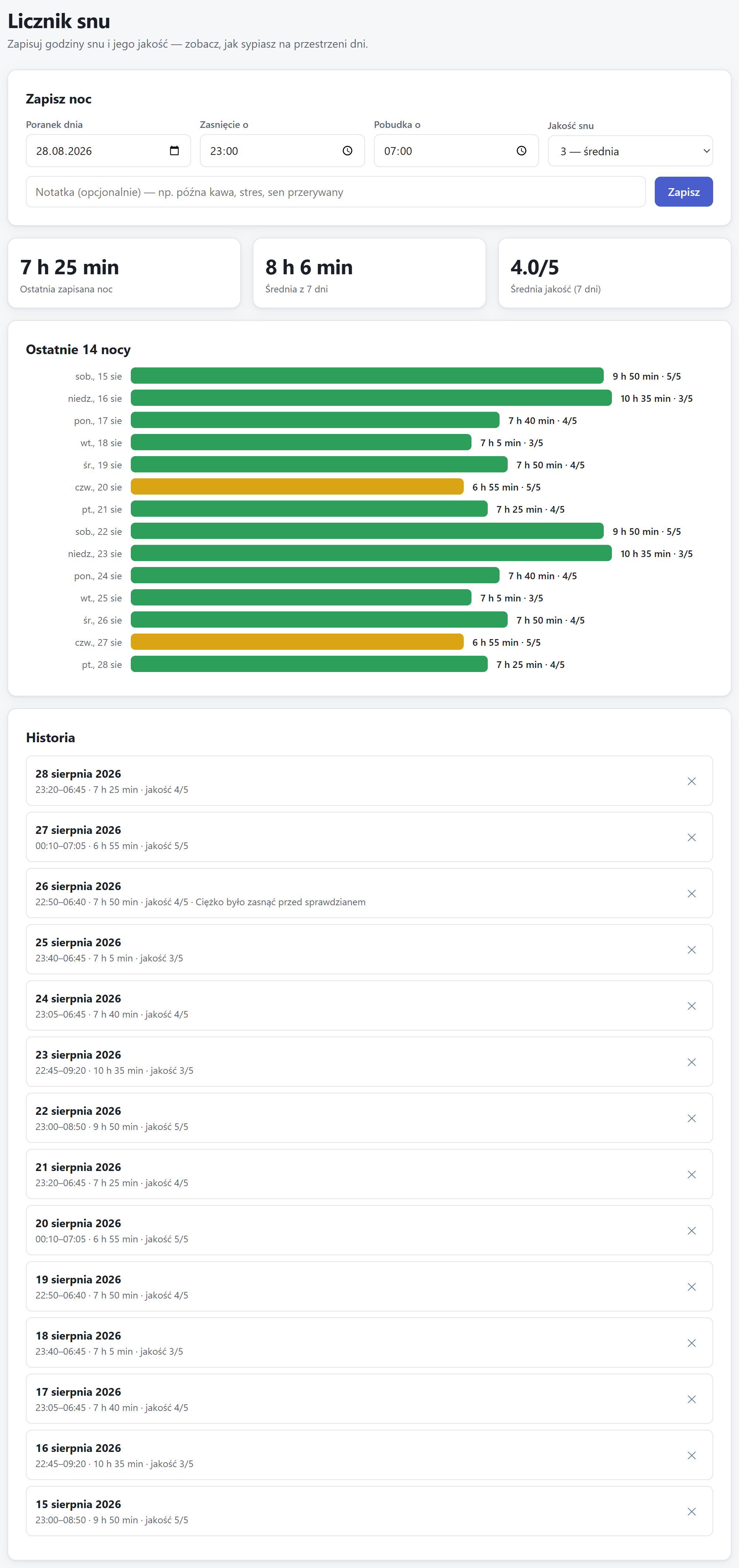Click the note 'Ciężko było zasnąć przed sprawdzianem'
Screen dimensions: 739x1568
coord(280,902)
